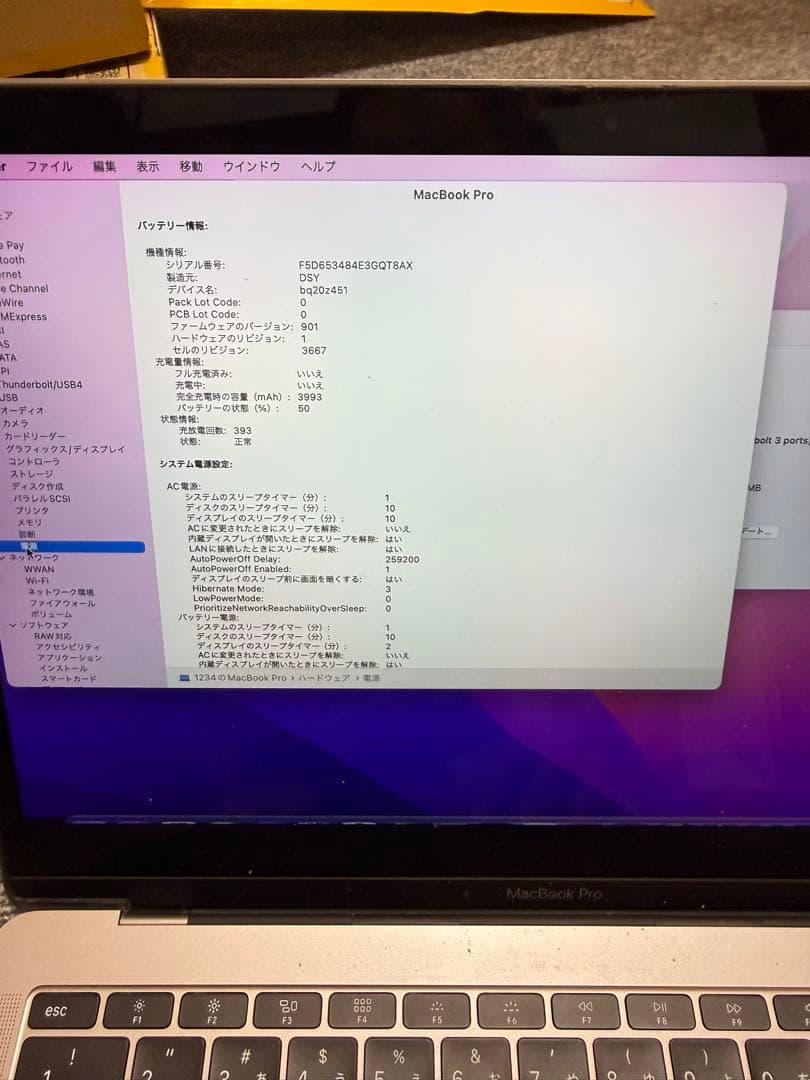Image resolution: width=810 pixels, height=1080 pixels.
Task: Click the condition value 正常
Action: 242,442
